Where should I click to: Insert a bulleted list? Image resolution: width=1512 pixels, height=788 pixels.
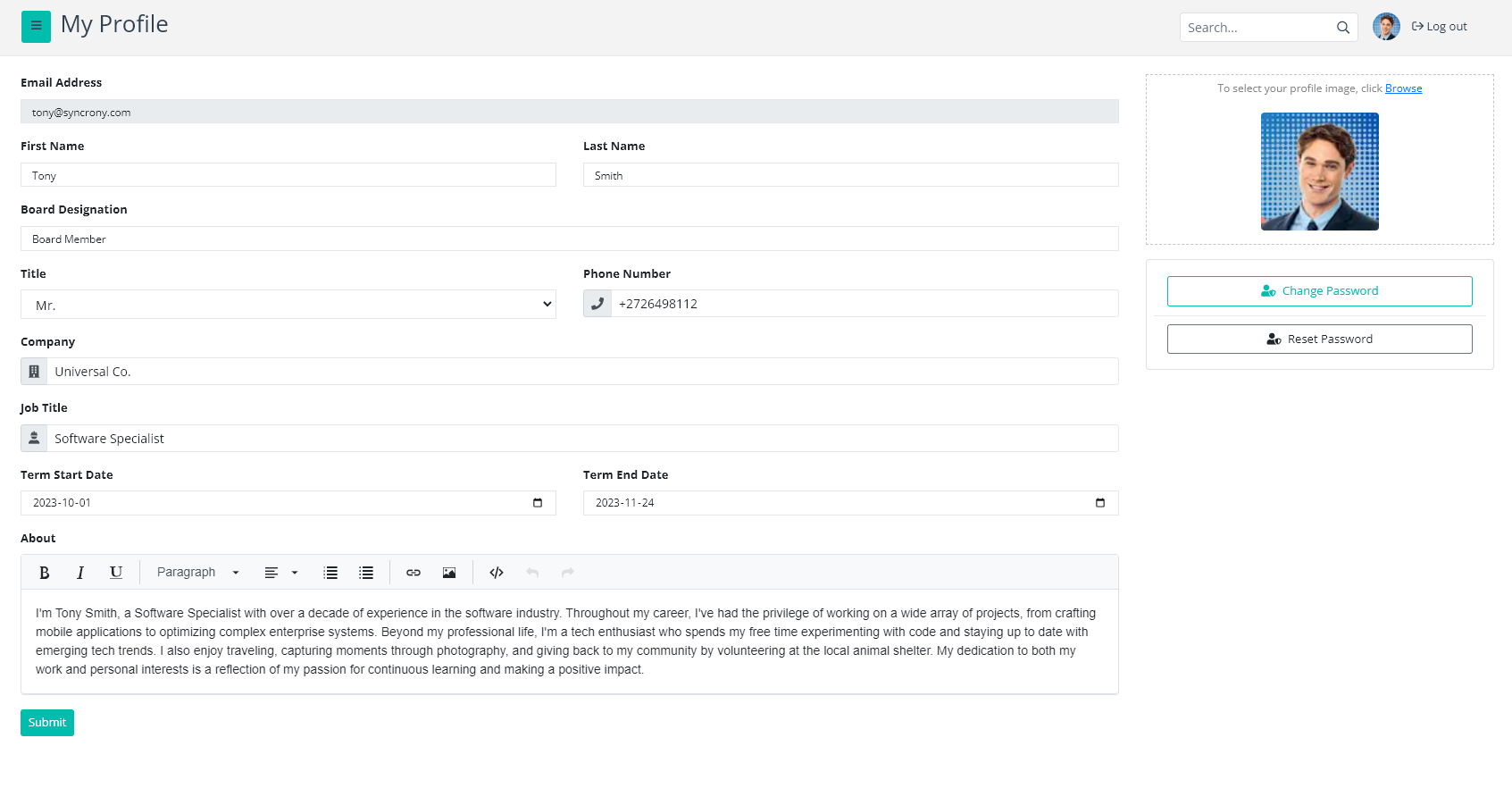point(366,573)
